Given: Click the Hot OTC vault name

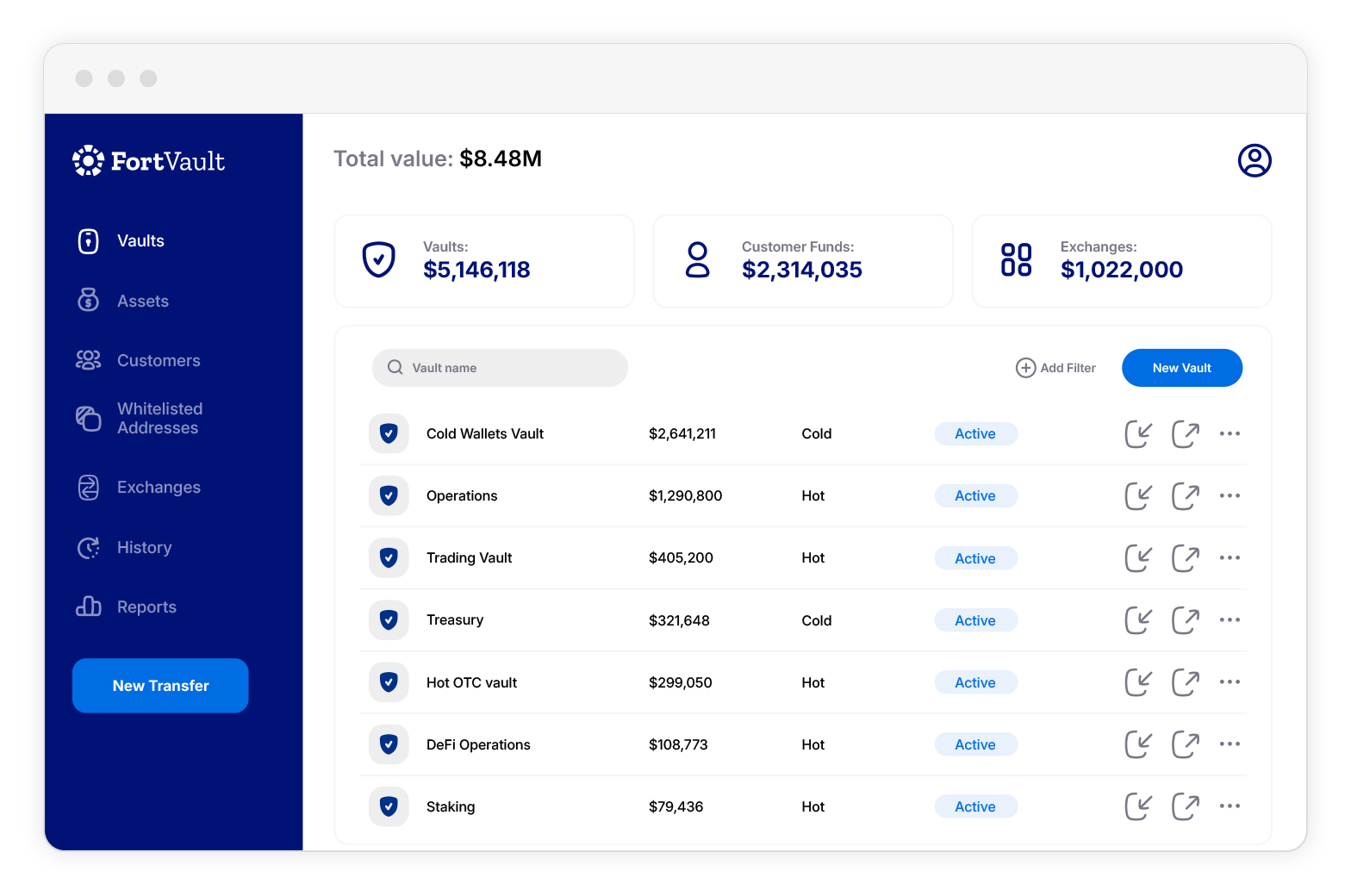Looking at the screenshot, I should 471,682.
